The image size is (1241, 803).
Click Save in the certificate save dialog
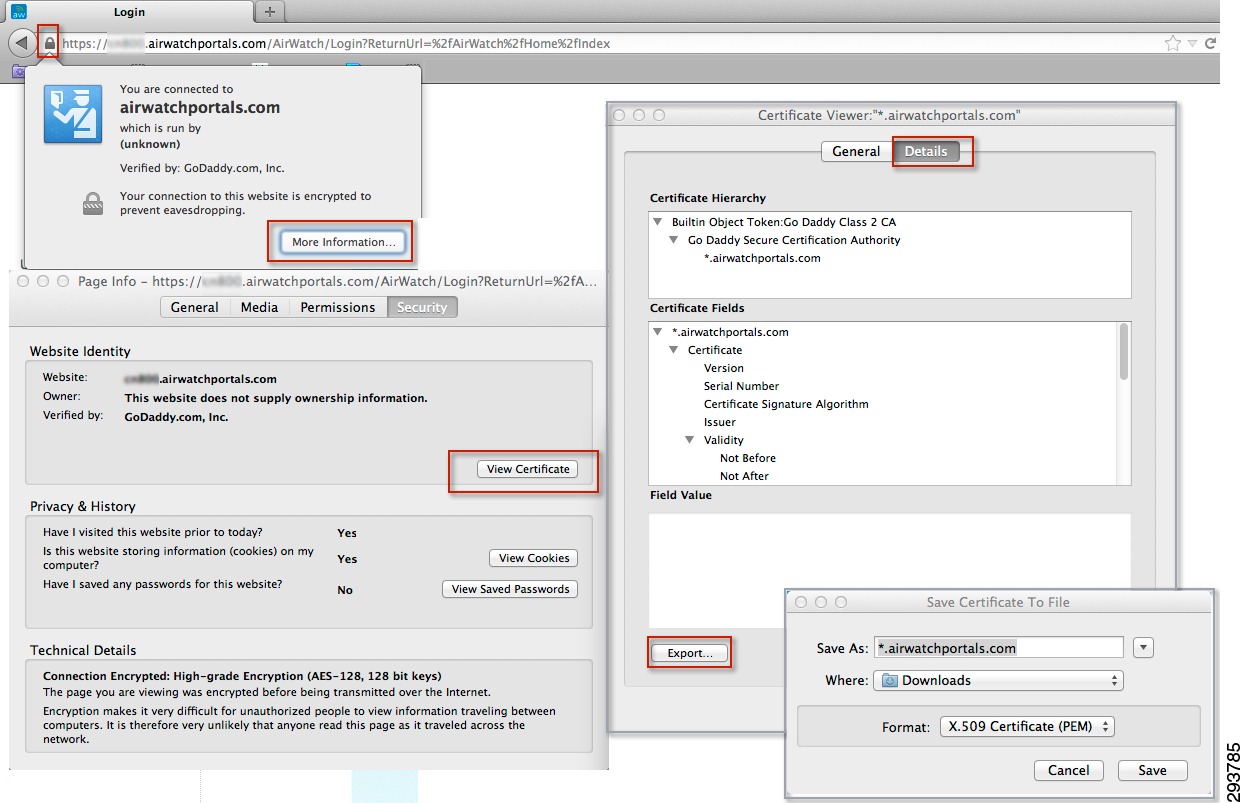(x=1152, y=770)
